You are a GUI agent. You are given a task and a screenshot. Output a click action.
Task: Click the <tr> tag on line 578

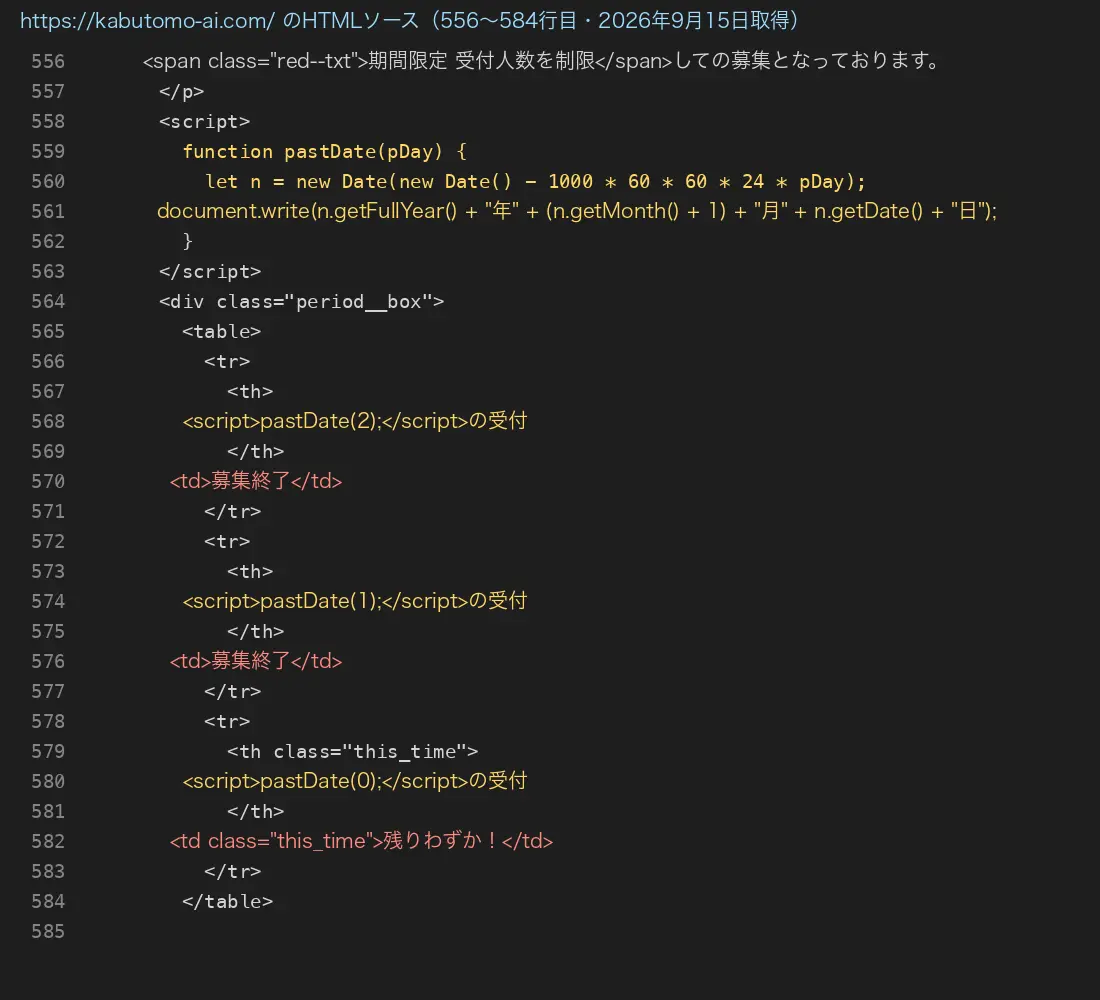(x=227, y=721)
